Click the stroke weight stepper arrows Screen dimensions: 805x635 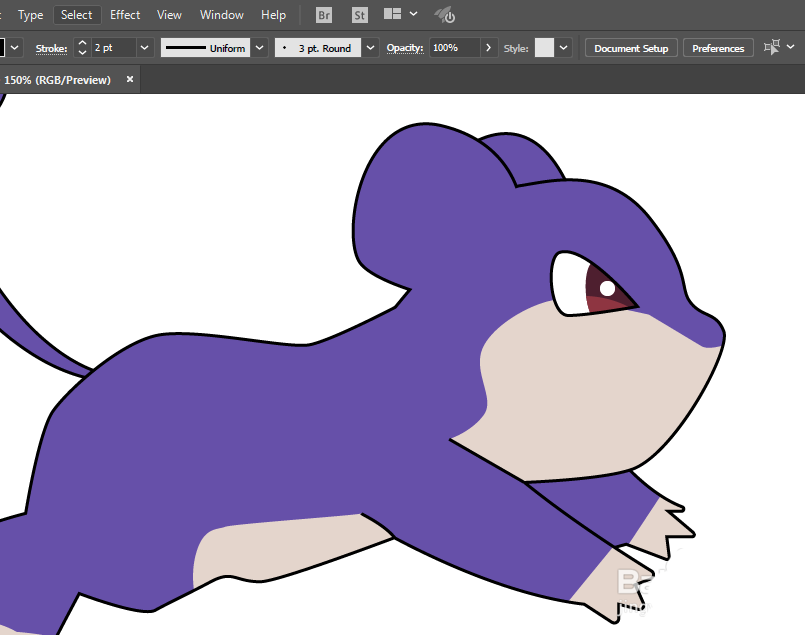click(x=82, y=48)
